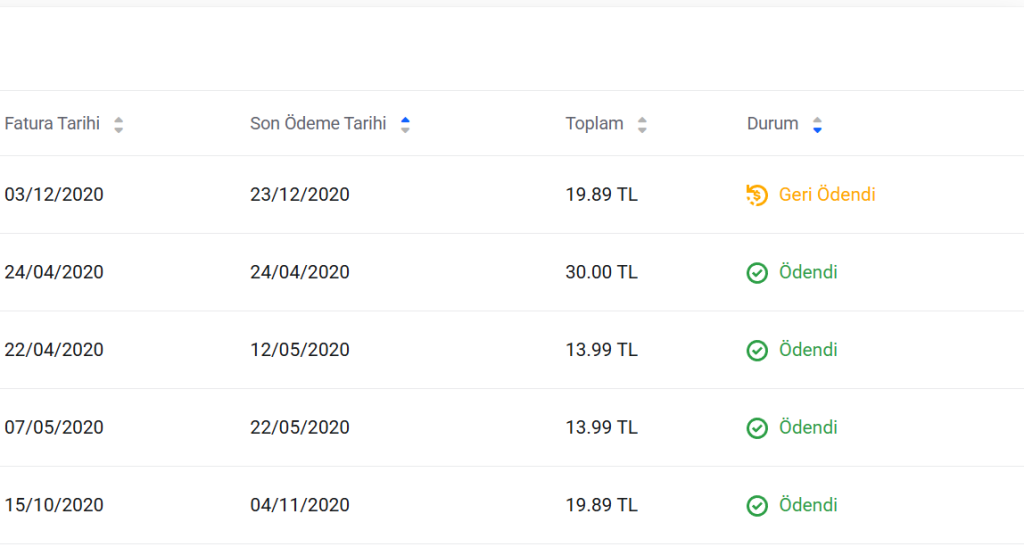Screen dimensions: 1024x547
Task: Click the 30.00 TL total amount
Action: click(601, 272)
